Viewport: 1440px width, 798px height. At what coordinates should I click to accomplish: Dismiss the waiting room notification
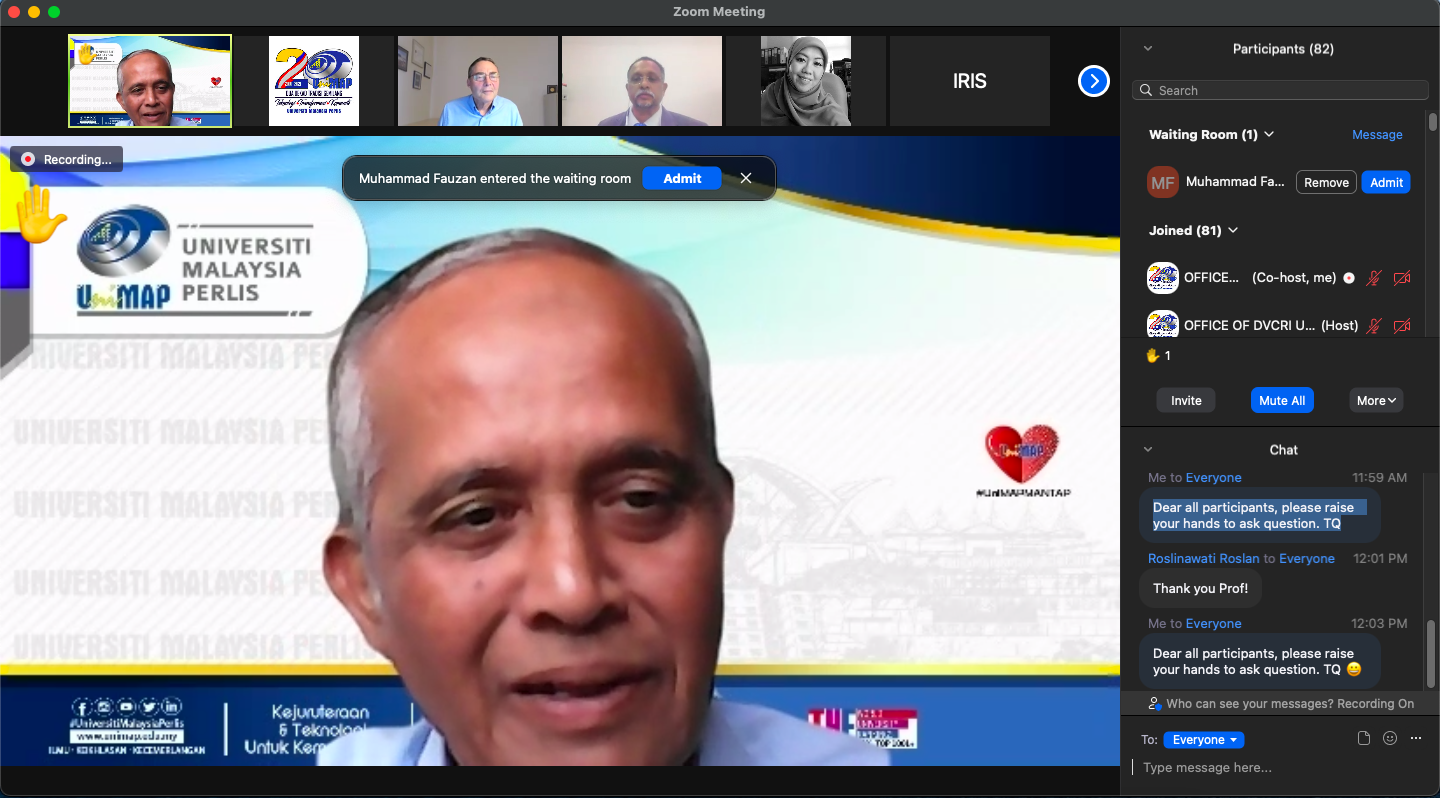click(x=746, y=178)
